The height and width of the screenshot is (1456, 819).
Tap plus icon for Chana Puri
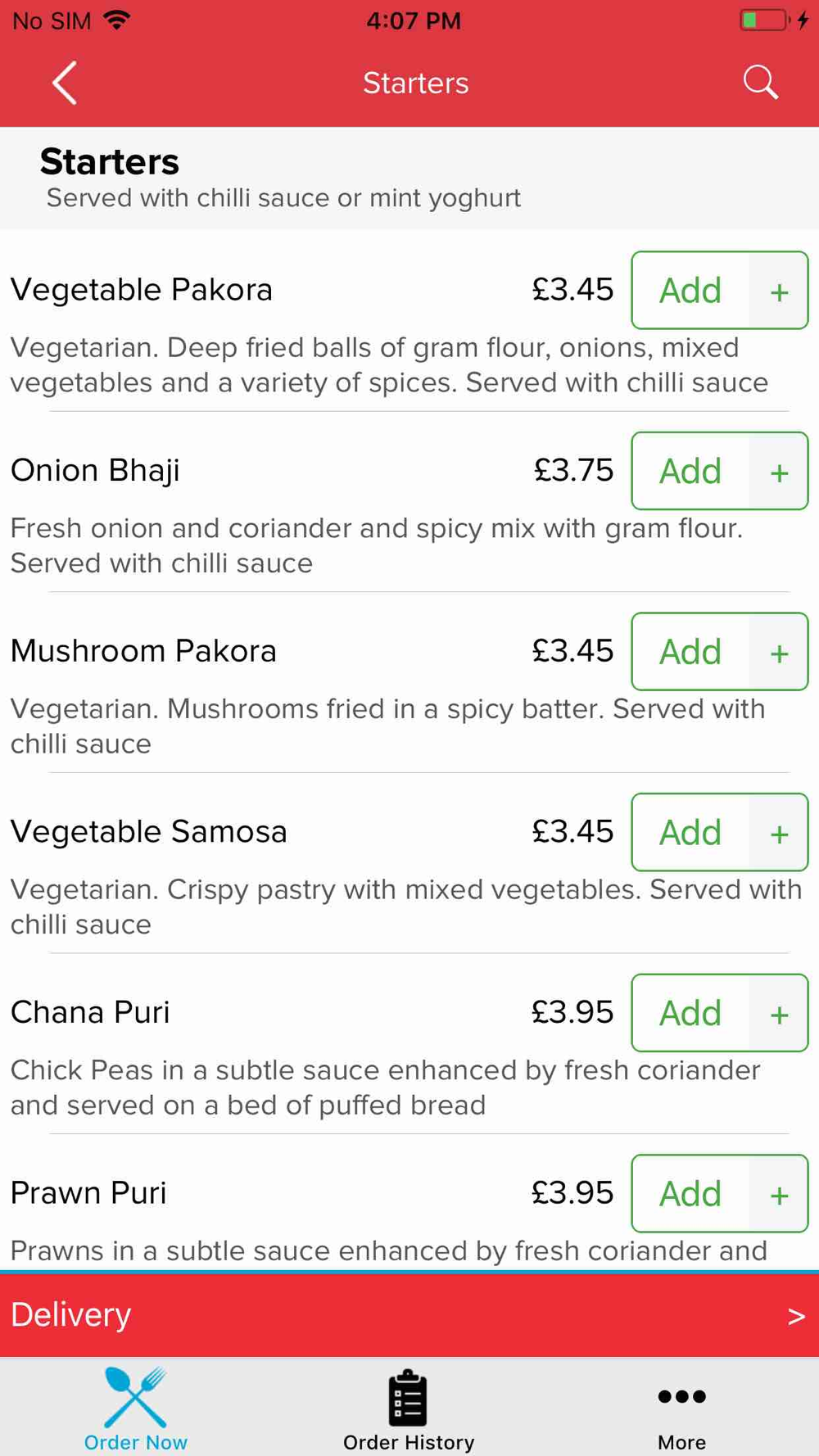[779, 1014]
